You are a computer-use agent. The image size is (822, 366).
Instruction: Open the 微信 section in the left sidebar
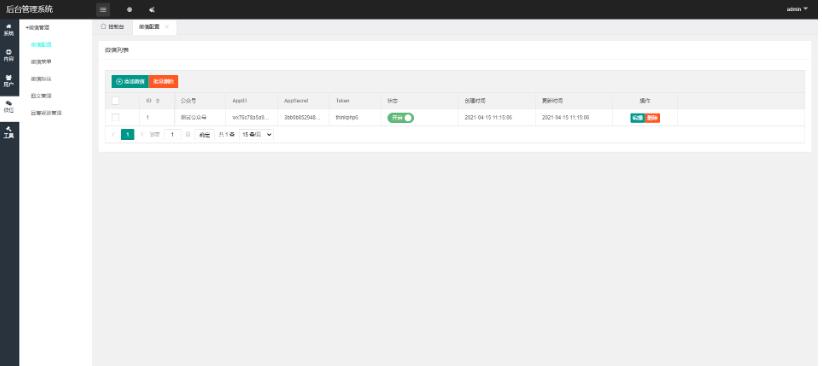[x=9, y=106]
